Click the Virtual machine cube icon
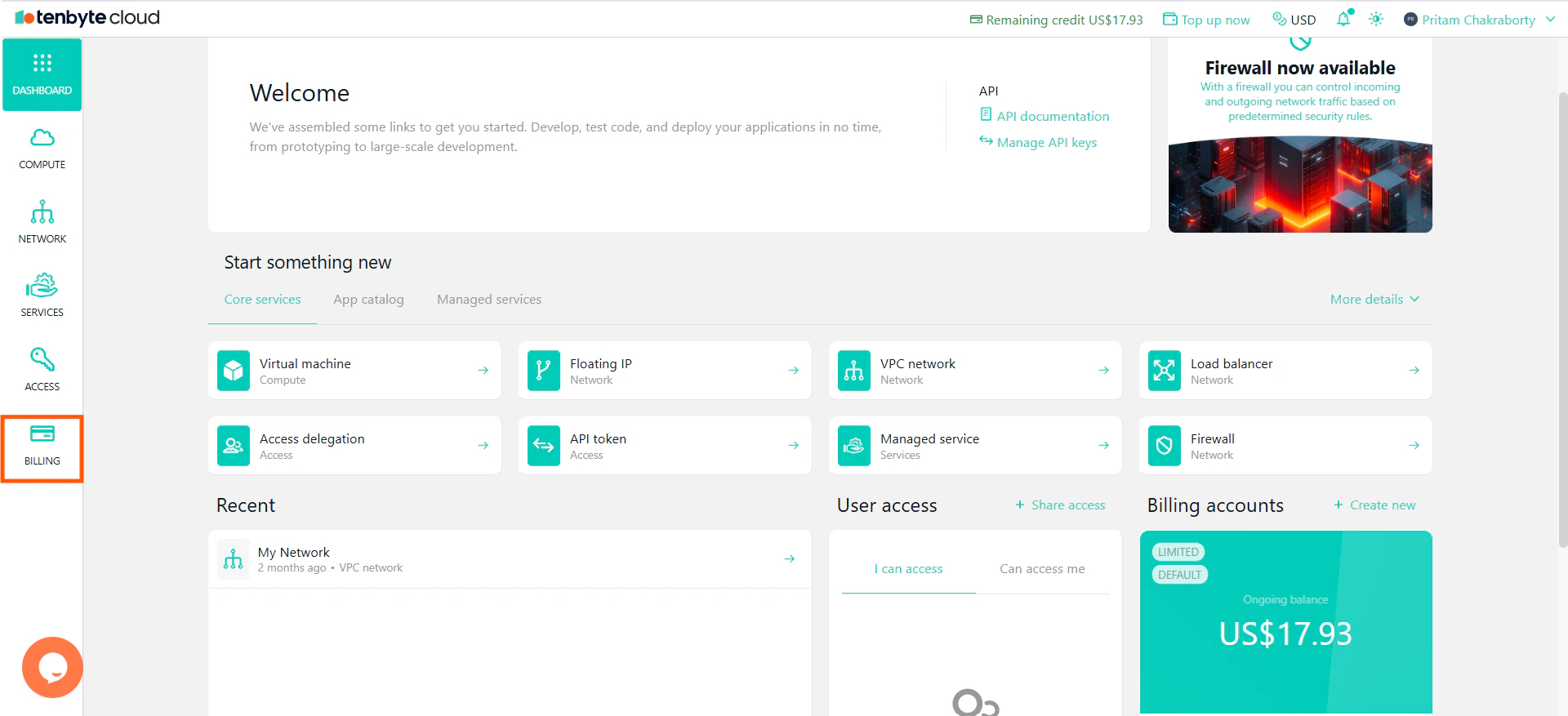The height and width of the screenshot is (716, 1568). [x=234, y=371]
